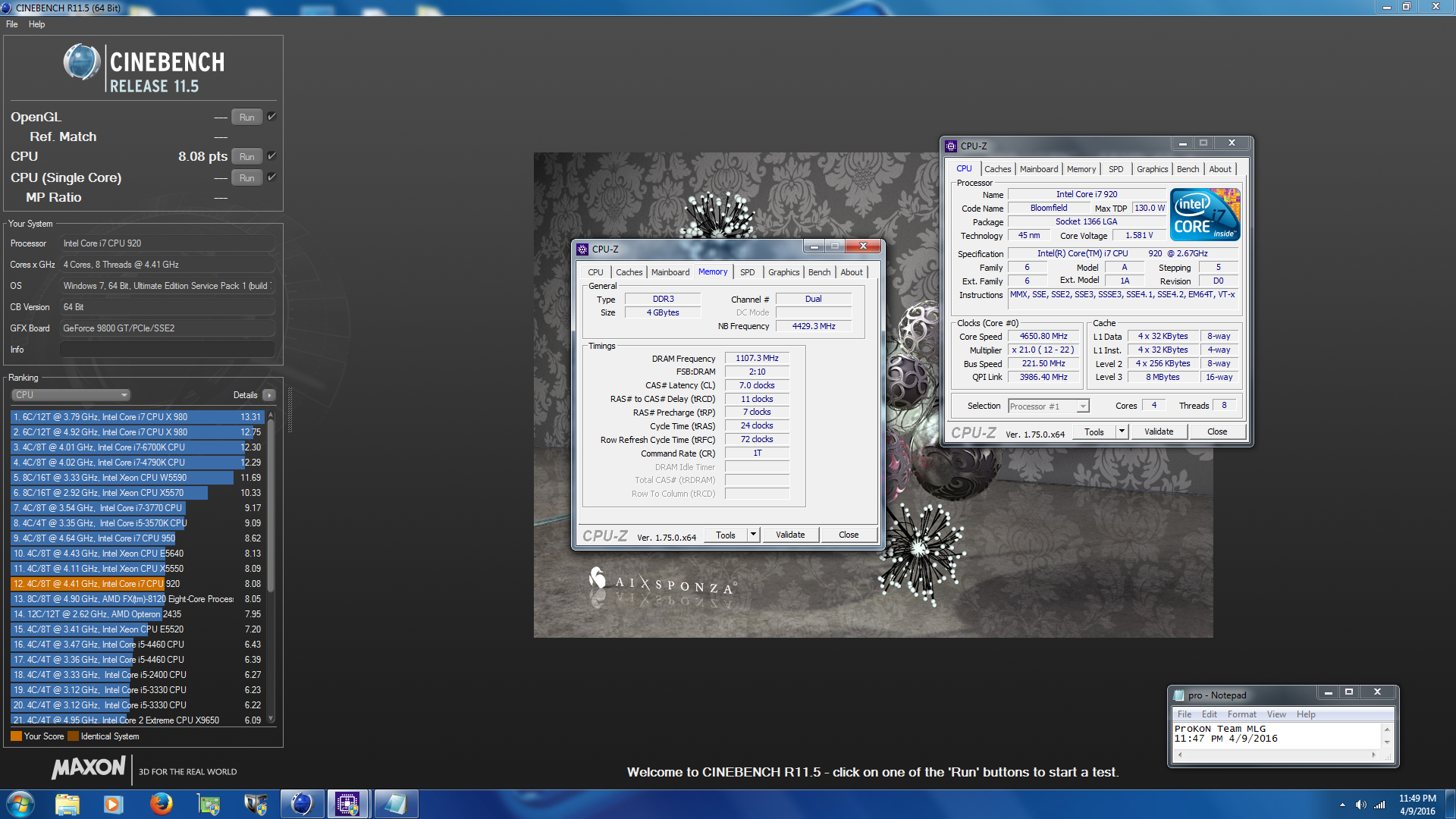Click the Notepad window title icon

pyautogui.click(x=1178, y=695)
